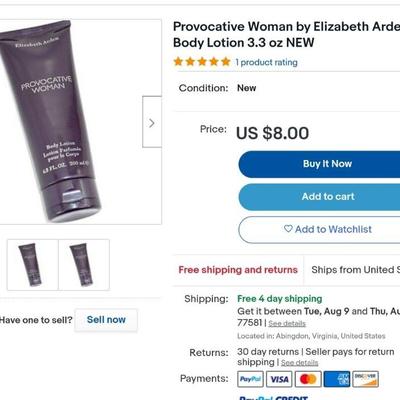Click the Buy It Now button
Image resolution: width=400 pixels, height=400 pixels.
tap(319, 164)
